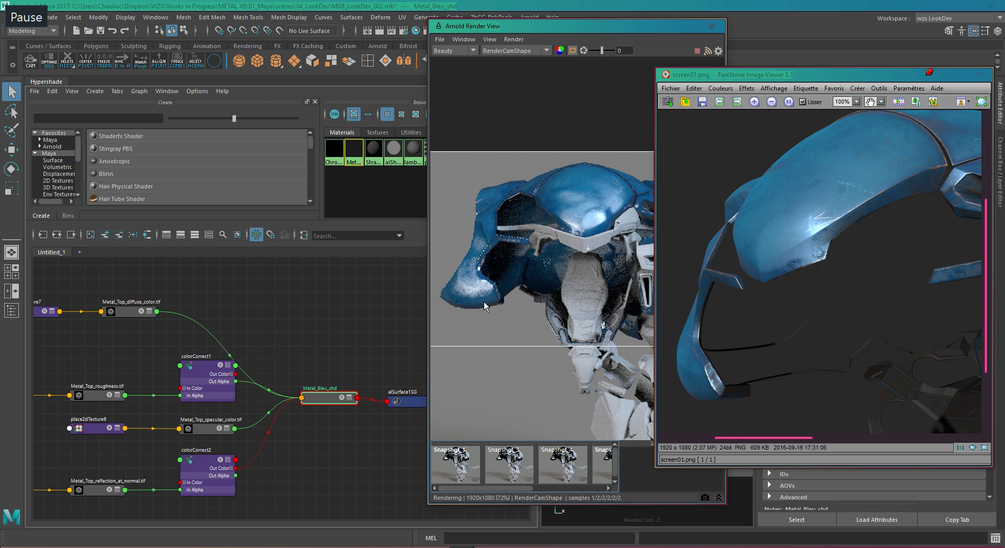Image resolution: width=1005 pixels, height=548 pixels.
Task: Switch to the Textures tab in Hypershade
Action: pyautogui.click(x=377, y=132)
